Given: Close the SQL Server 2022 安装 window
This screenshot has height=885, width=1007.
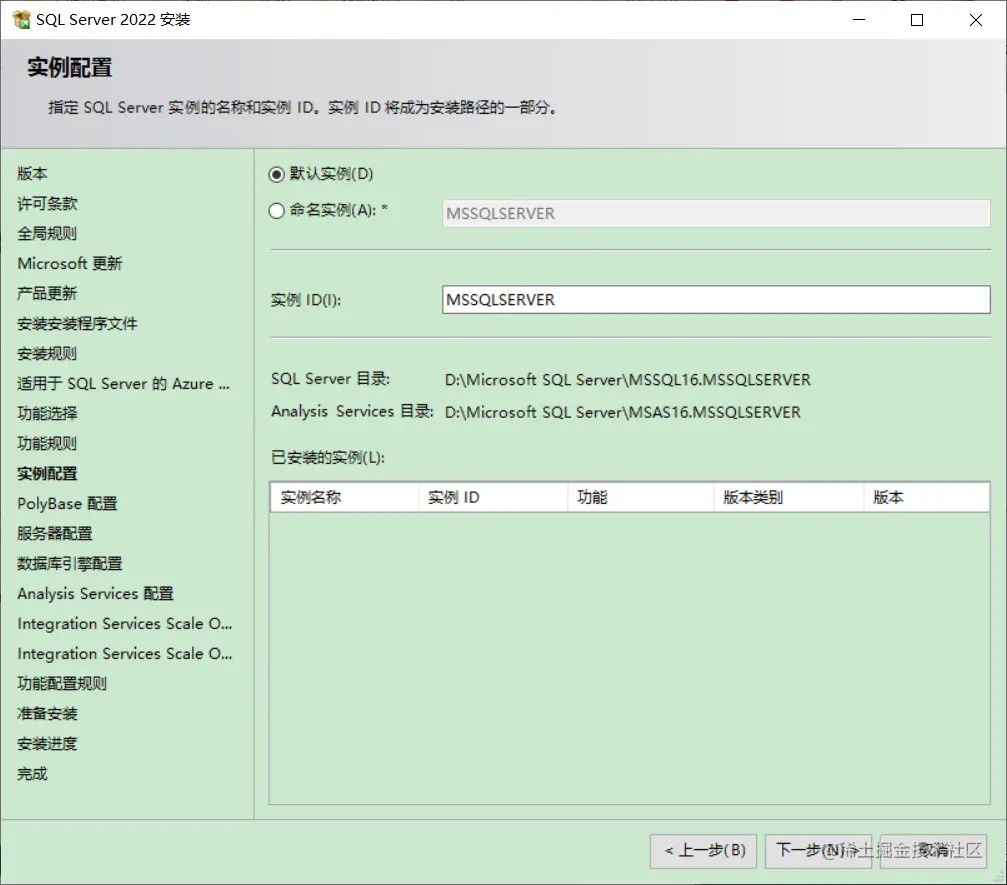Looking at the screenshot, I should pyautogui.click(x=976, y=20).
